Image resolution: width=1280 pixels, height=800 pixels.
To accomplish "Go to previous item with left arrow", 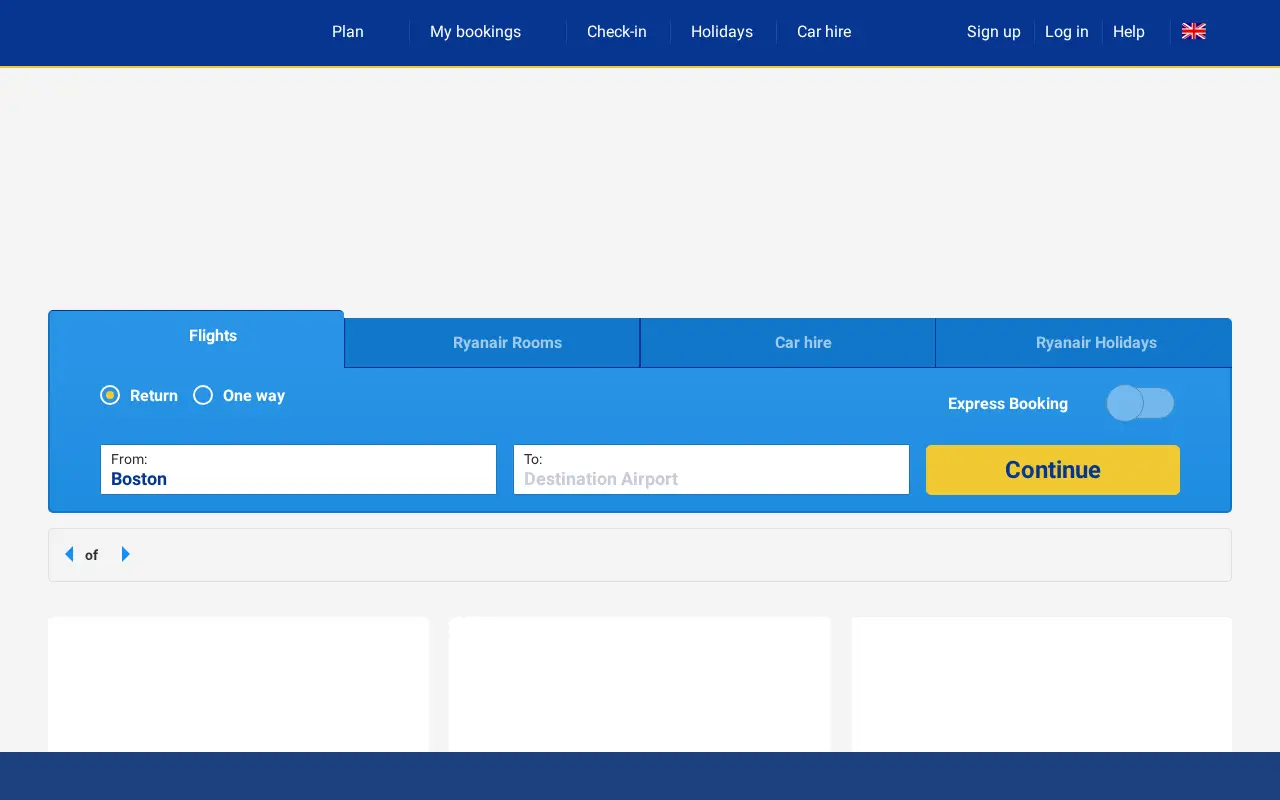I will coord(69,554).
